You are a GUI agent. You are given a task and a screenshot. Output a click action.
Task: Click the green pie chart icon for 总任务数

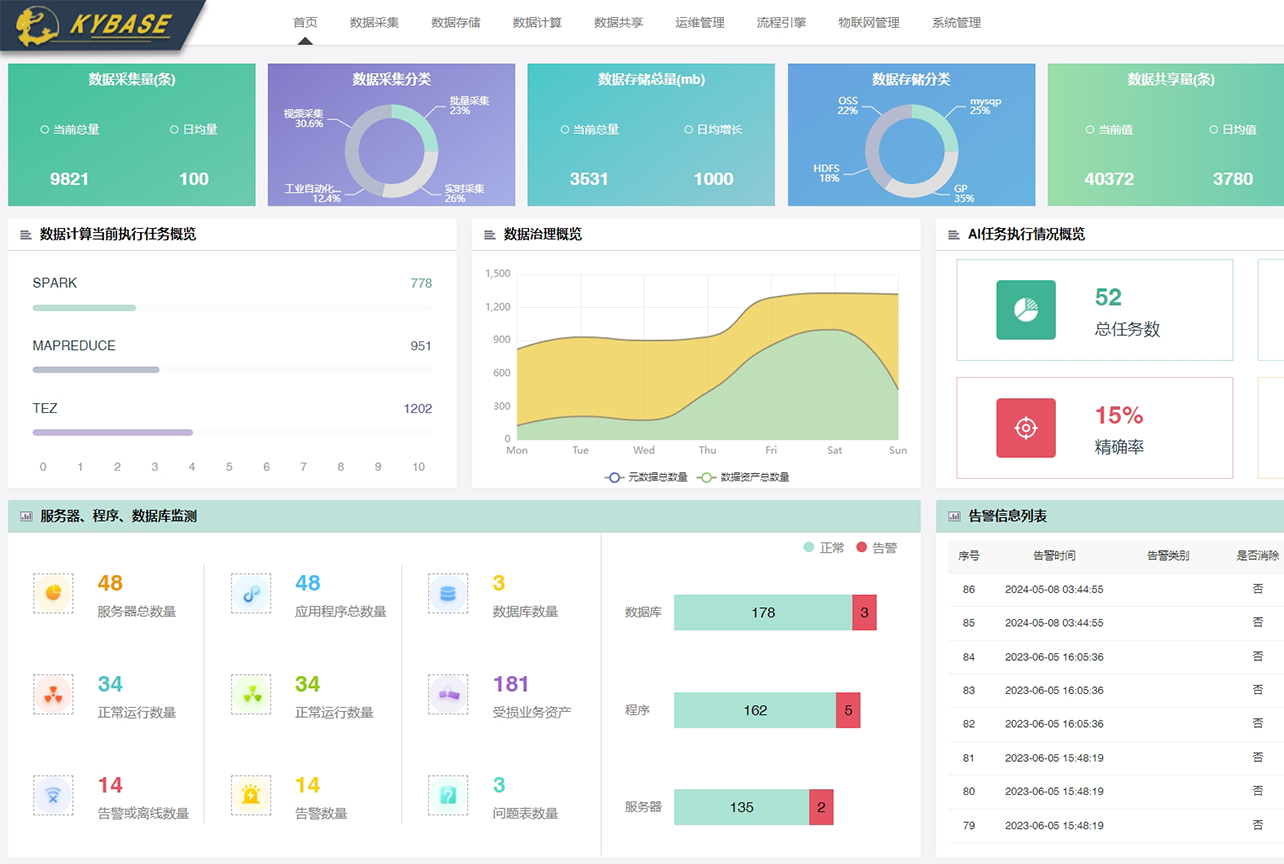coord(1025,310)
